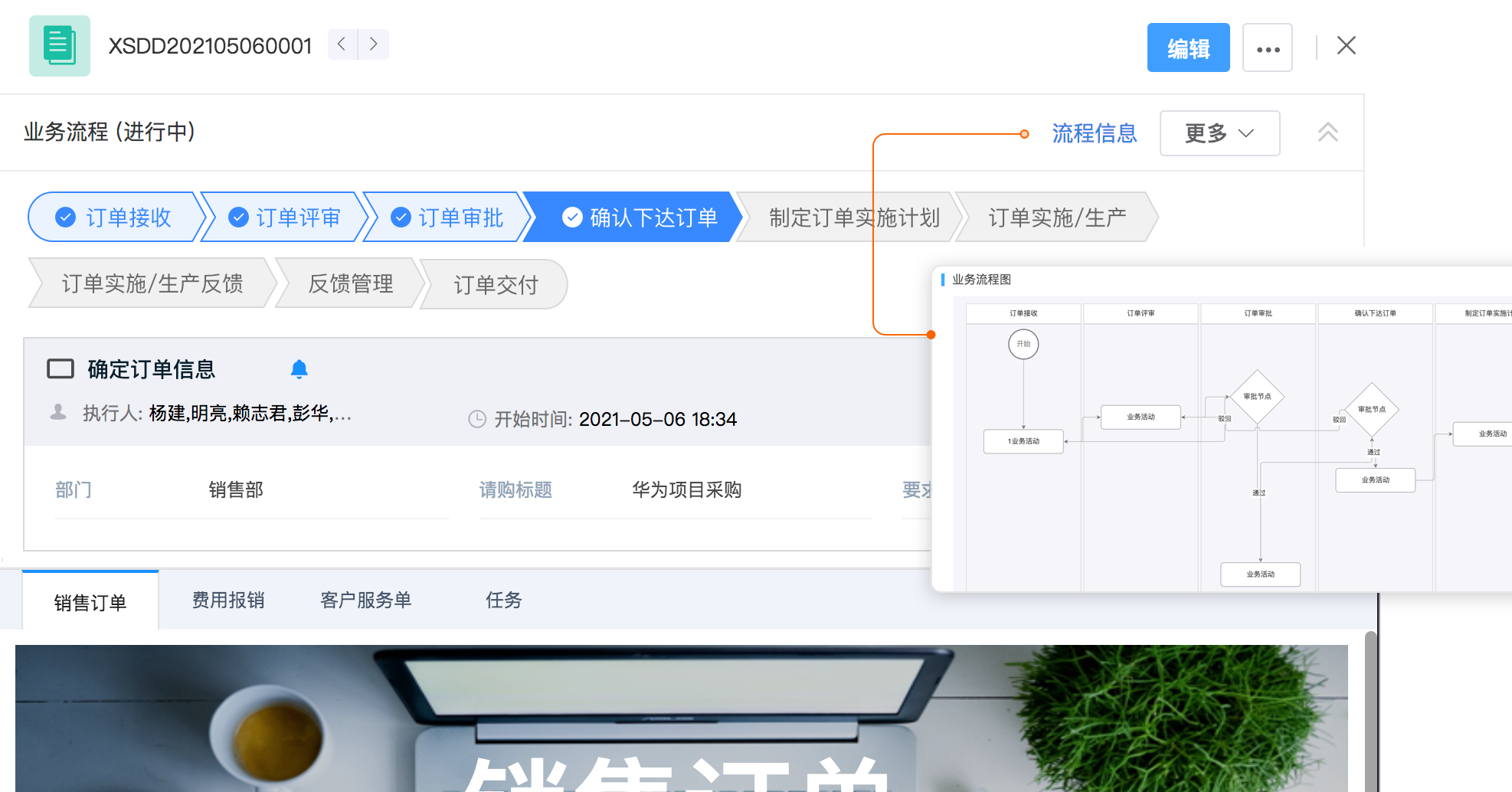Screen dimensions: 1512x792
Task: Open the 流程信息 link
Action: 1094,133
